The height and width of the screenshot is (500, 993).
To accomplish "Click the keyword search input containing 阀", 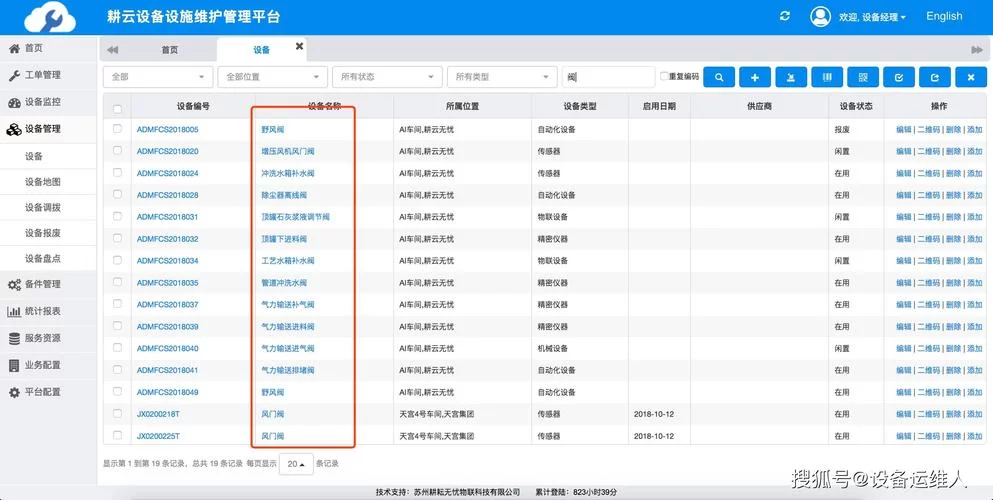I will point(608,77).
